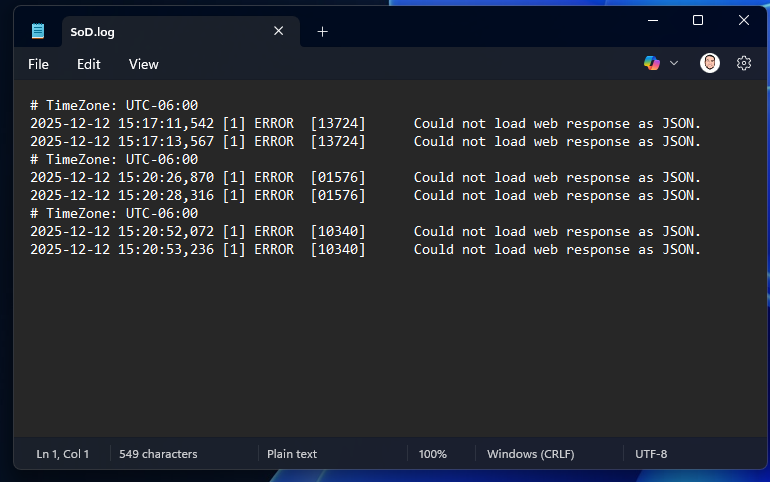
Task: Minimize the Notepad window
Action: (x=652, y=20)
